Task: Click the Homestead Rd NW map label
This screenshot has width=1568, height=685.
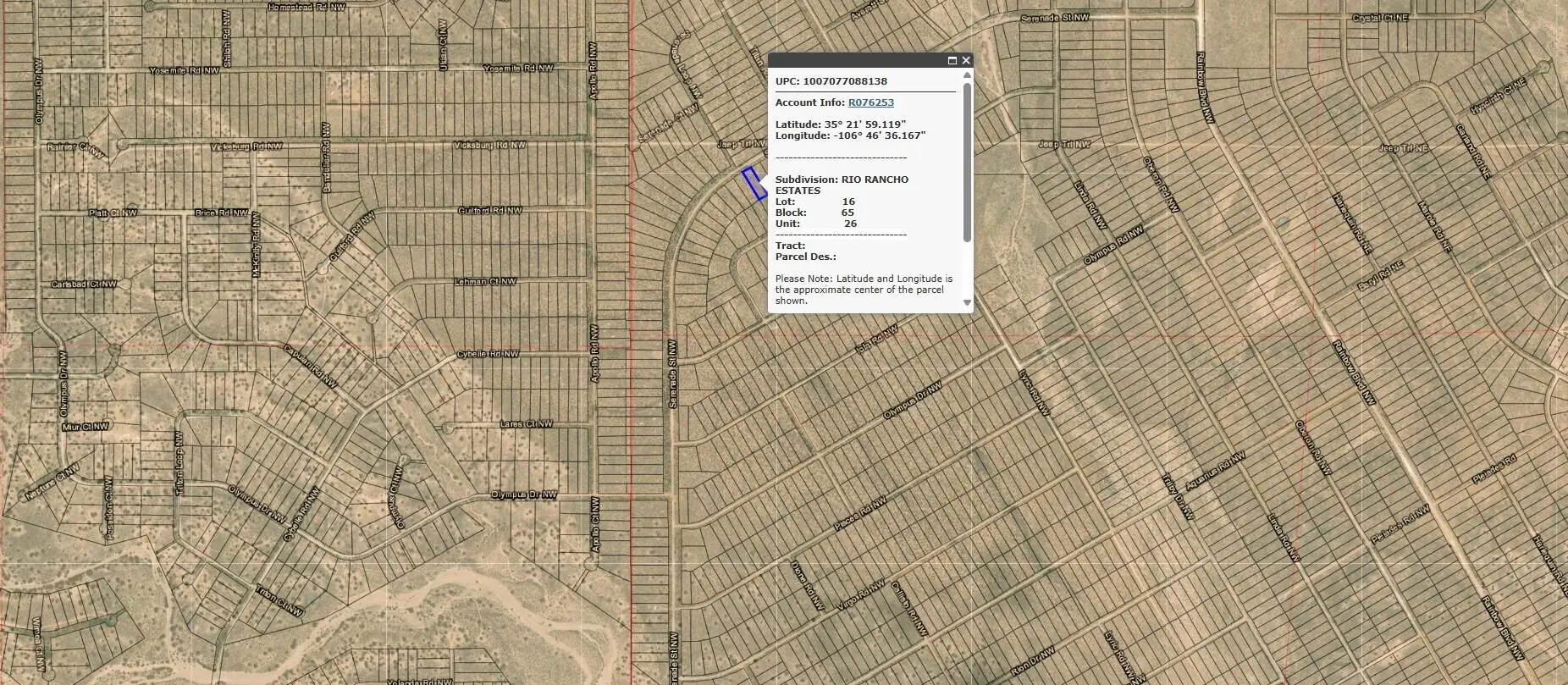Action: click(306, 7)
